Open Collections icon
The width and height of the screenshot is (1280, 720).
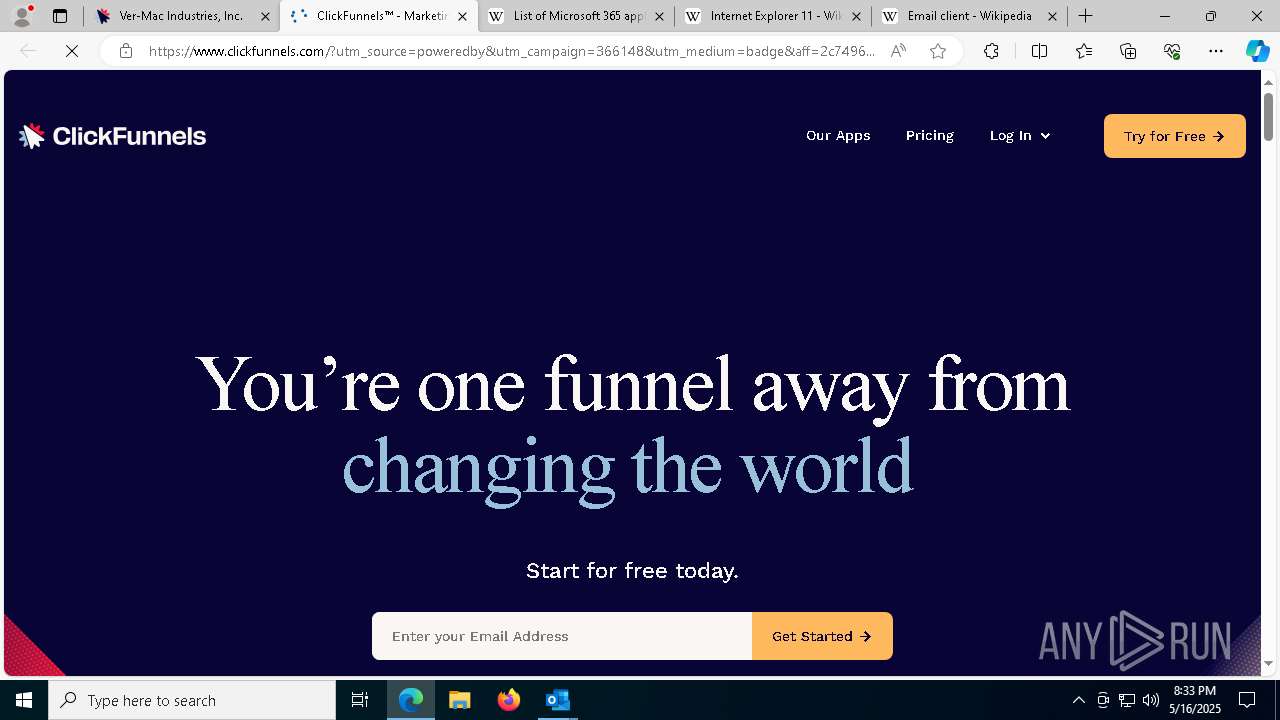[x=1128, y=51]
